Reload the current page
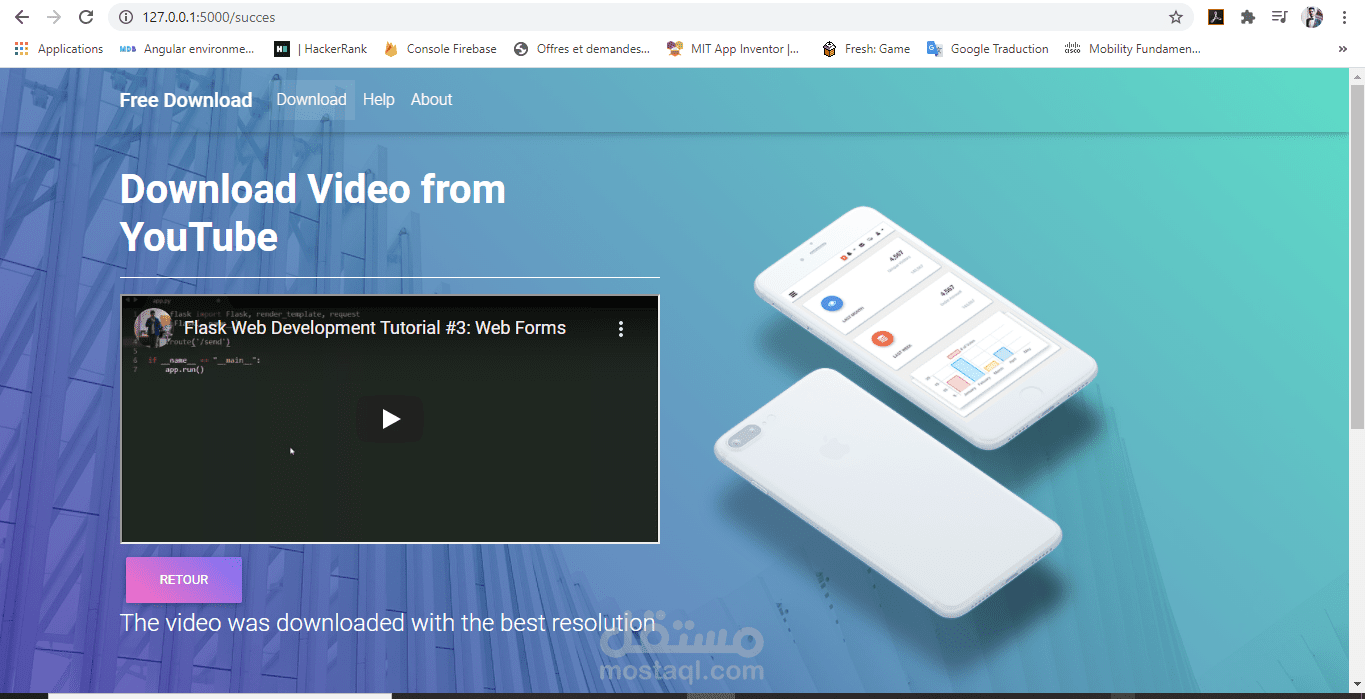This screenshot has height=699, width=1365. coord(86,17)
